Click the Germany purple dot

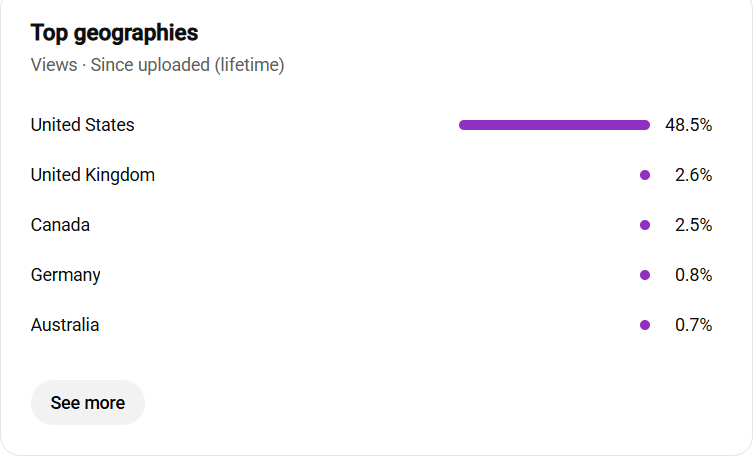click(645, 275)
